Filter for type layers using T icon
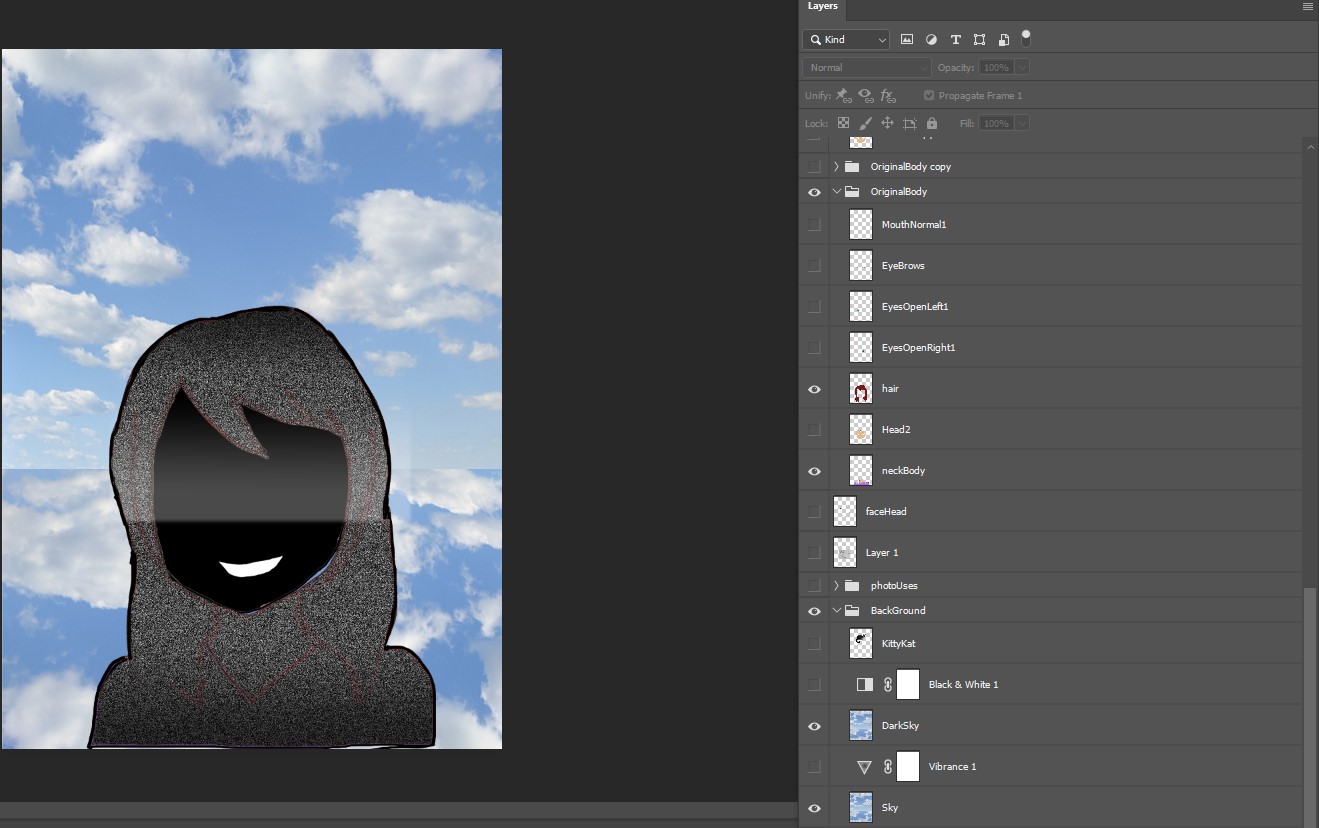This screenshot has height=828, width=1319. point(955,40)
